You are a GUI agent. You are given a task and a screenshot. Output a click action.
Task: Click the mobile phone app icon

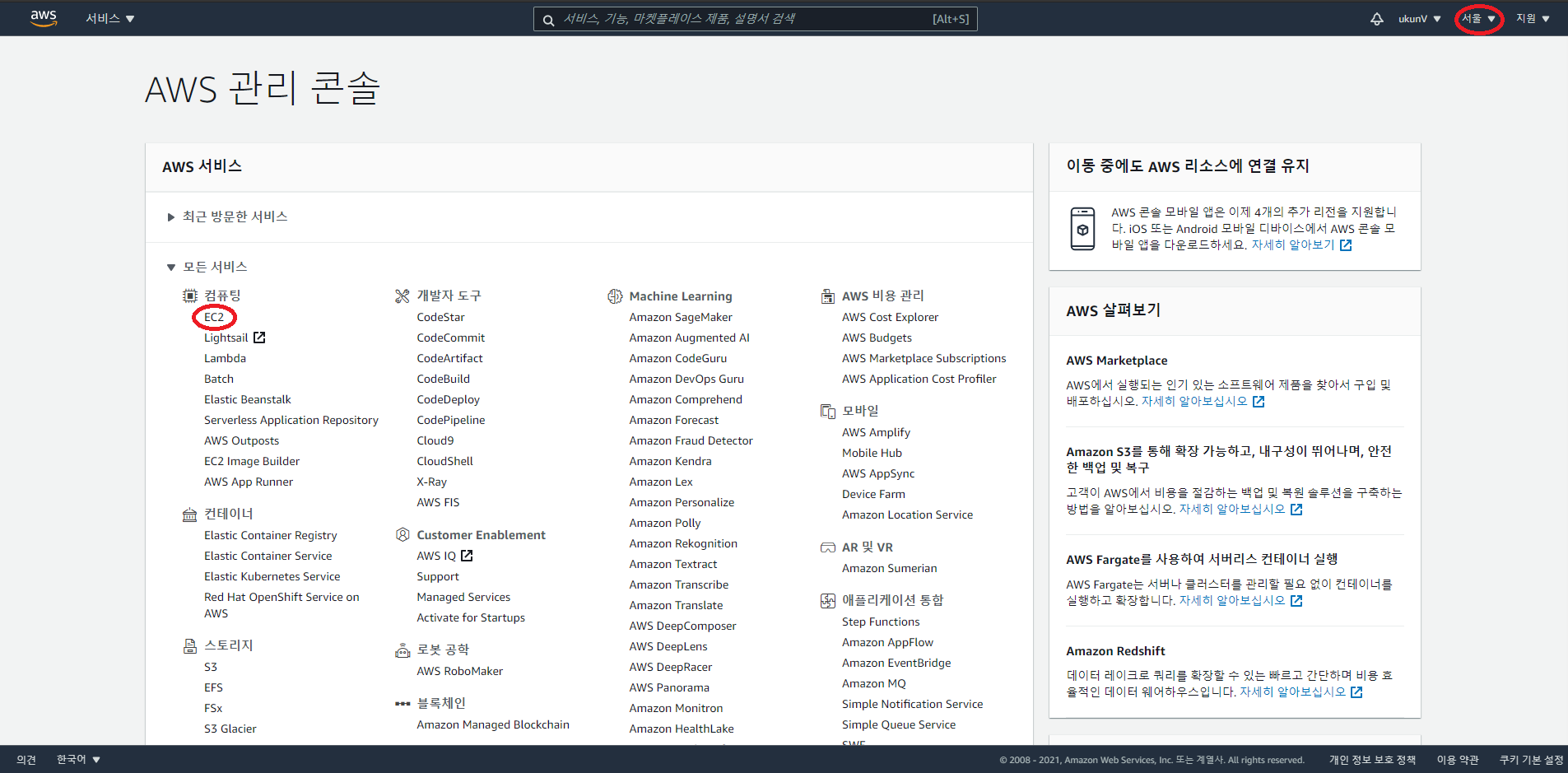click(1082, 229)
